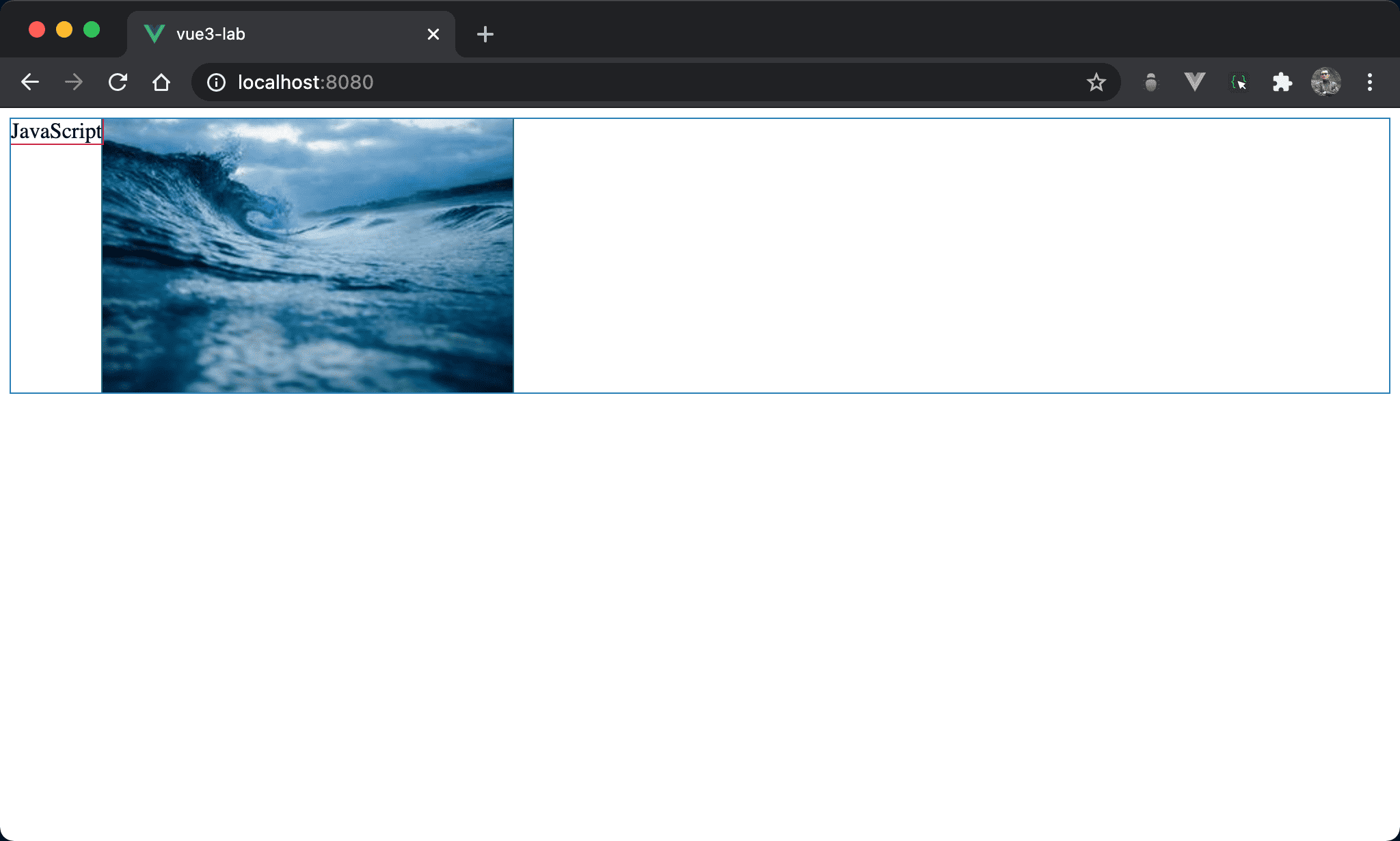
Task: Go to the home page
Action: pyautogui.click(x=161, y=83)
